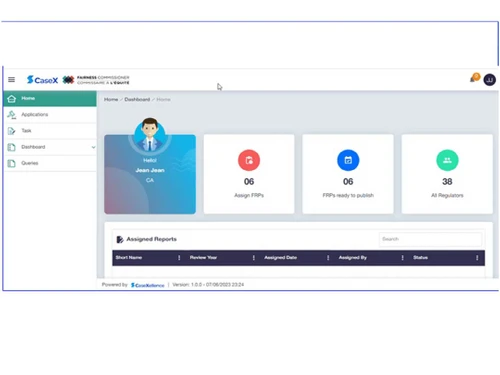Open Status column options menu
Viewport: 500px width, 375px height.
(x=477, y=258)
